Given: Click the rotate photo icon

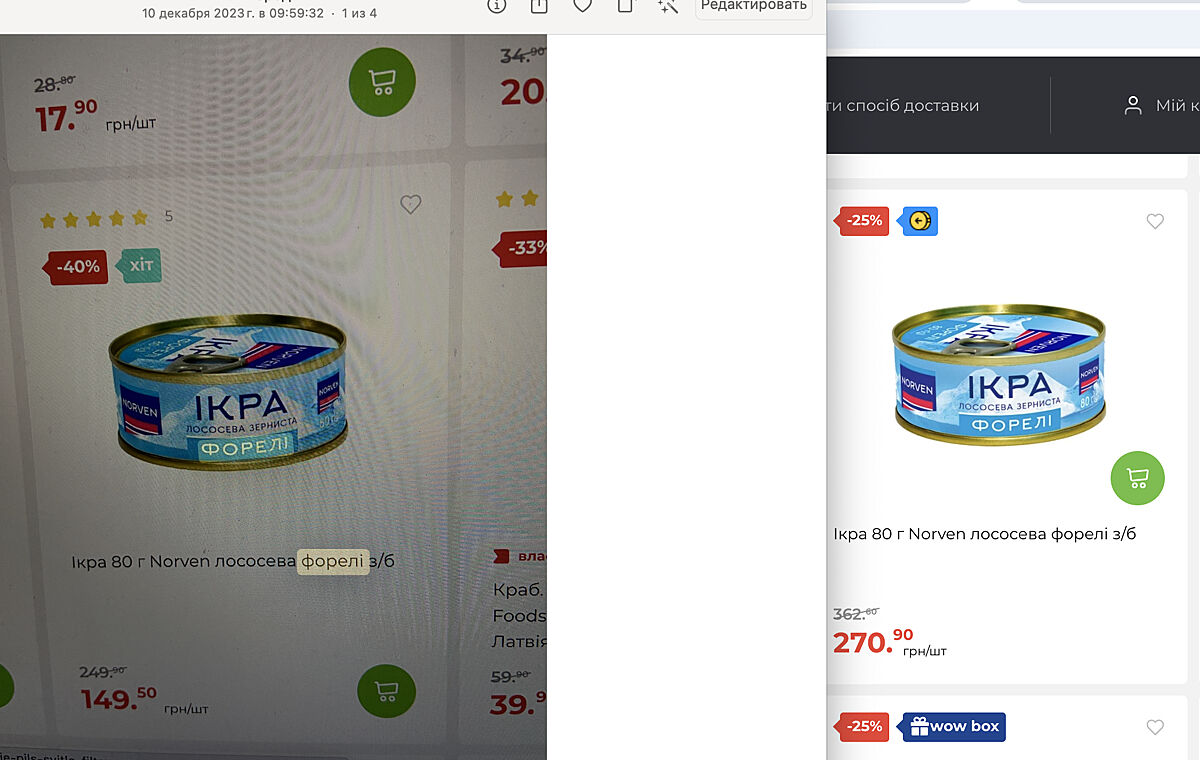Looking at the screenshot, I should tap(625, 5).
